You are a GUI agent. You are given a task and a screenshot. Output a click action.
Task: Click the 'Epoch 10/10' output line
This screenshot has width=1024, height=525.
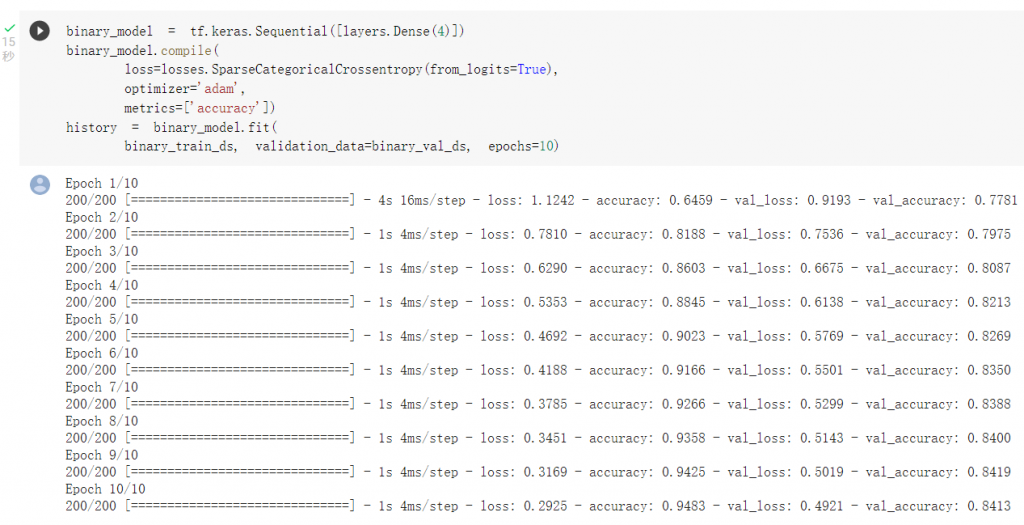point(105,489)
